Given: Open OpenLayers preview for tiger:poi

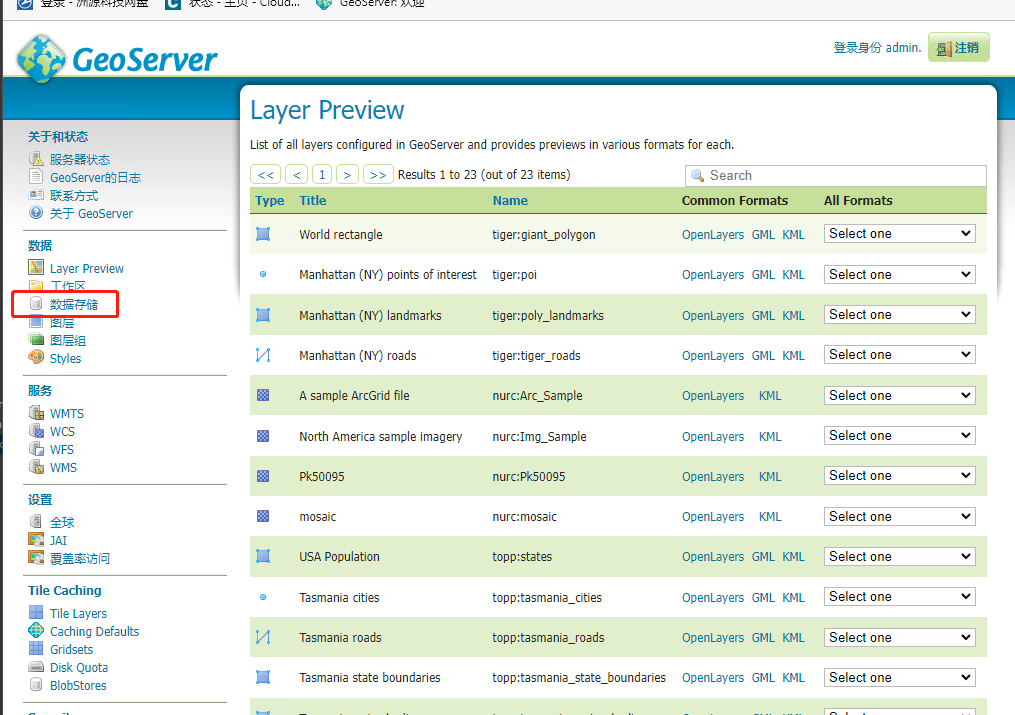Looking at the screenshot, I should [712, 275].
